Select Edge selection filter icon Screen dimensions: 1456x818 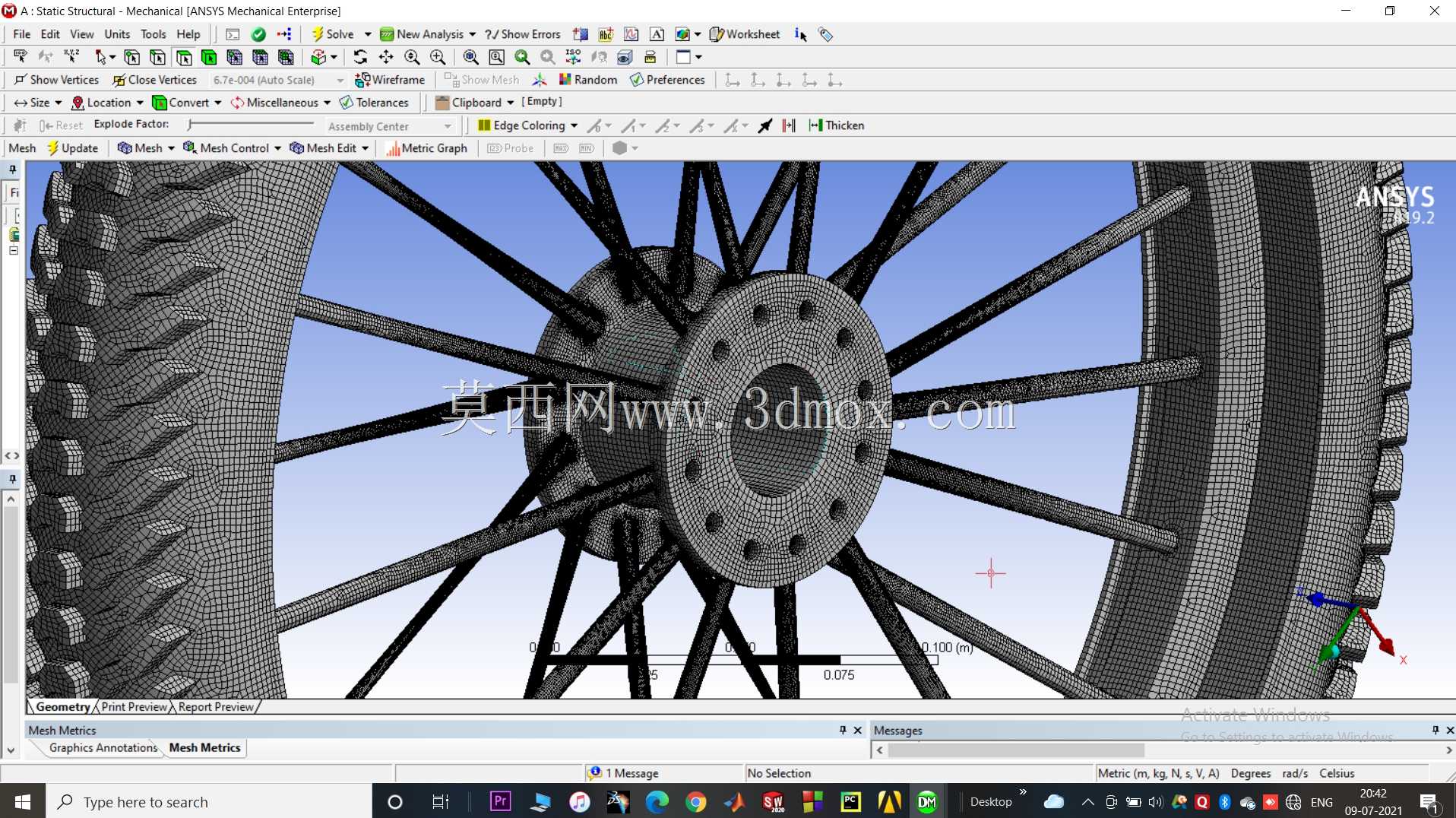[157, 57]
